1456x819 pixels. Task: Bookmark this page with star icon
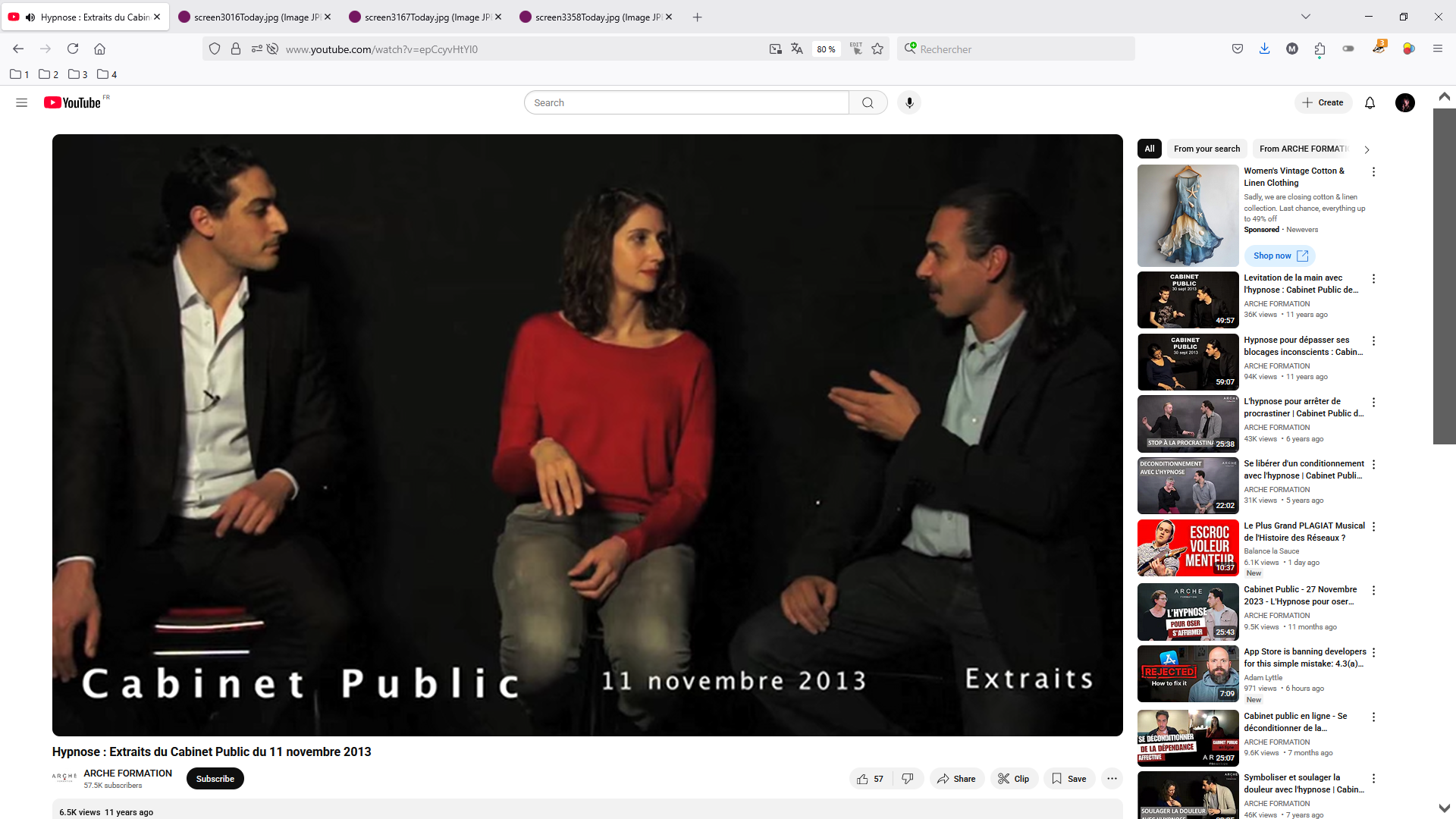[x=877, y=49]
